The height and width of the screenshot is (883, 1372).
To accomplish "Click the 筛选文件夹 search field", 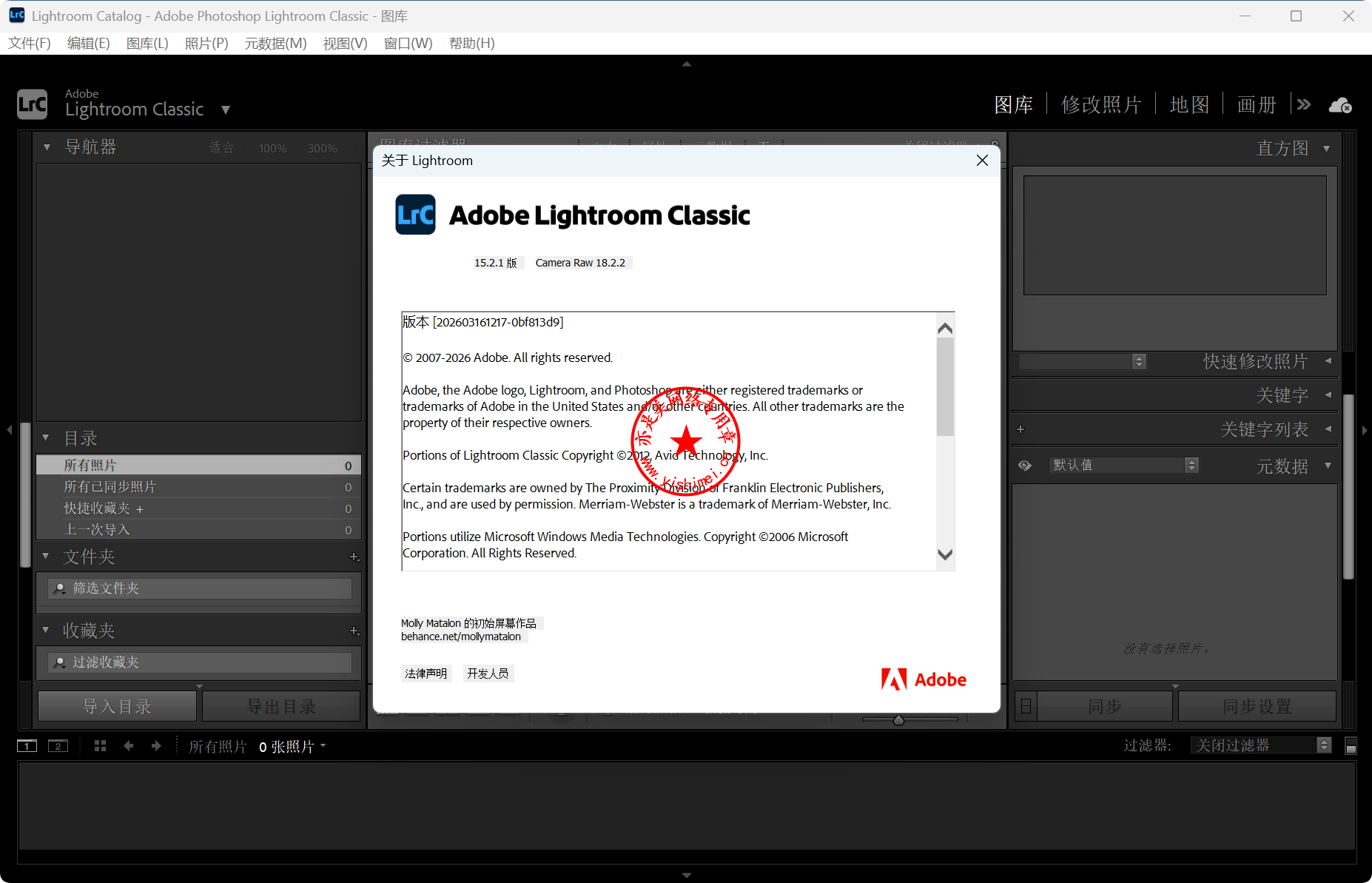I will click(x=200, y=588).
